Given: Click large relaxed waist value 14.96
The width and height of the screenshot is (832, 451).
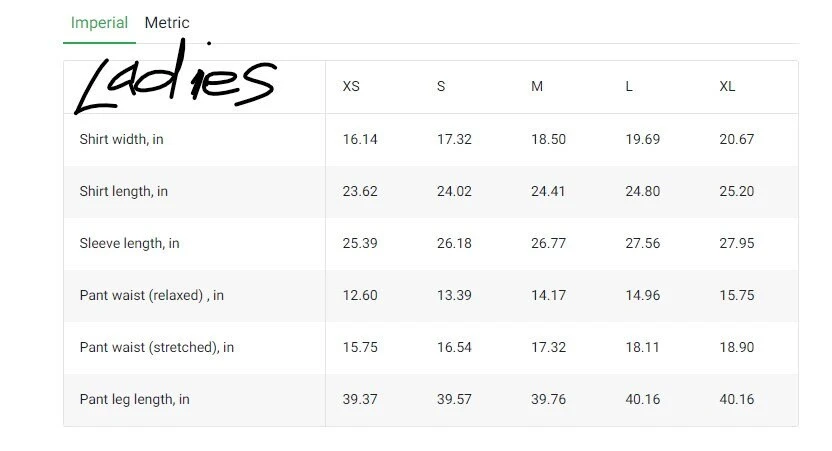Looking at the screenshot, I should pos(642,296).
